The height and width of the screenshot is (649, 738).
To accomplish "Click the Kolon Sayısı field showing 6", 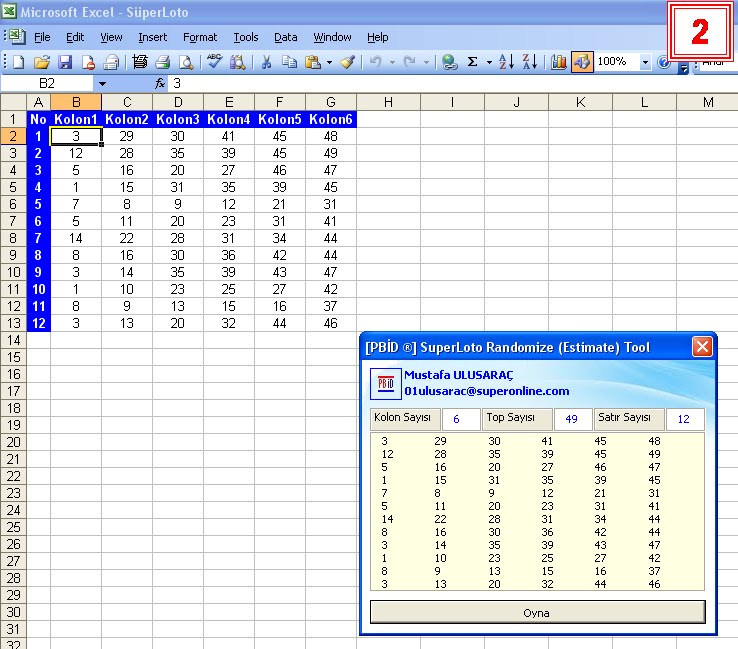I will pos(461,419).
